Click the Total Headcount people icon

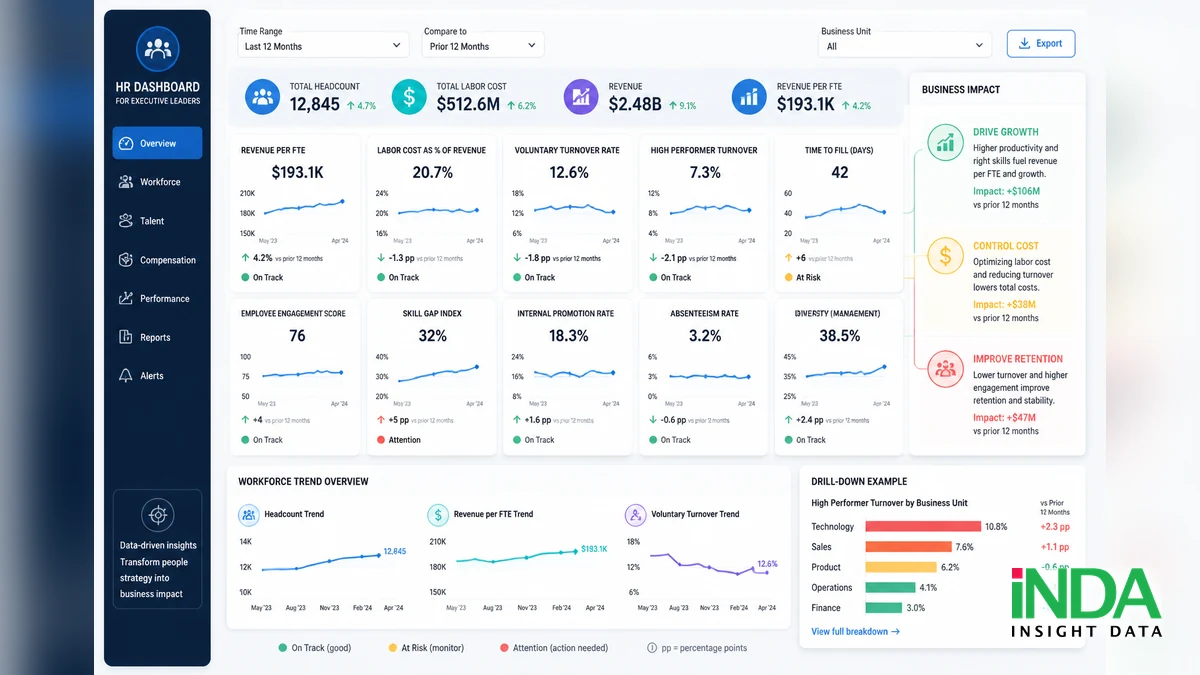(262, 97)
